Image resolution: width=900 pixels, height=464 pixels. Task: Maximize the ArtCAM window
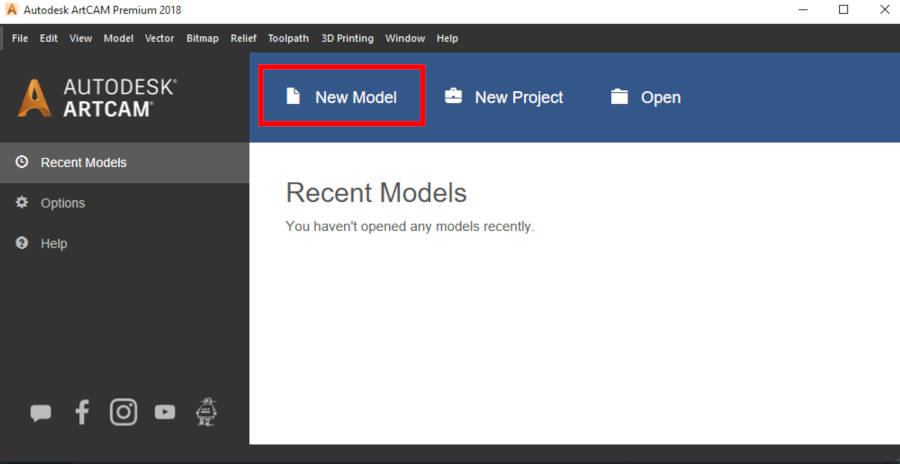click(x=843, y=10)
